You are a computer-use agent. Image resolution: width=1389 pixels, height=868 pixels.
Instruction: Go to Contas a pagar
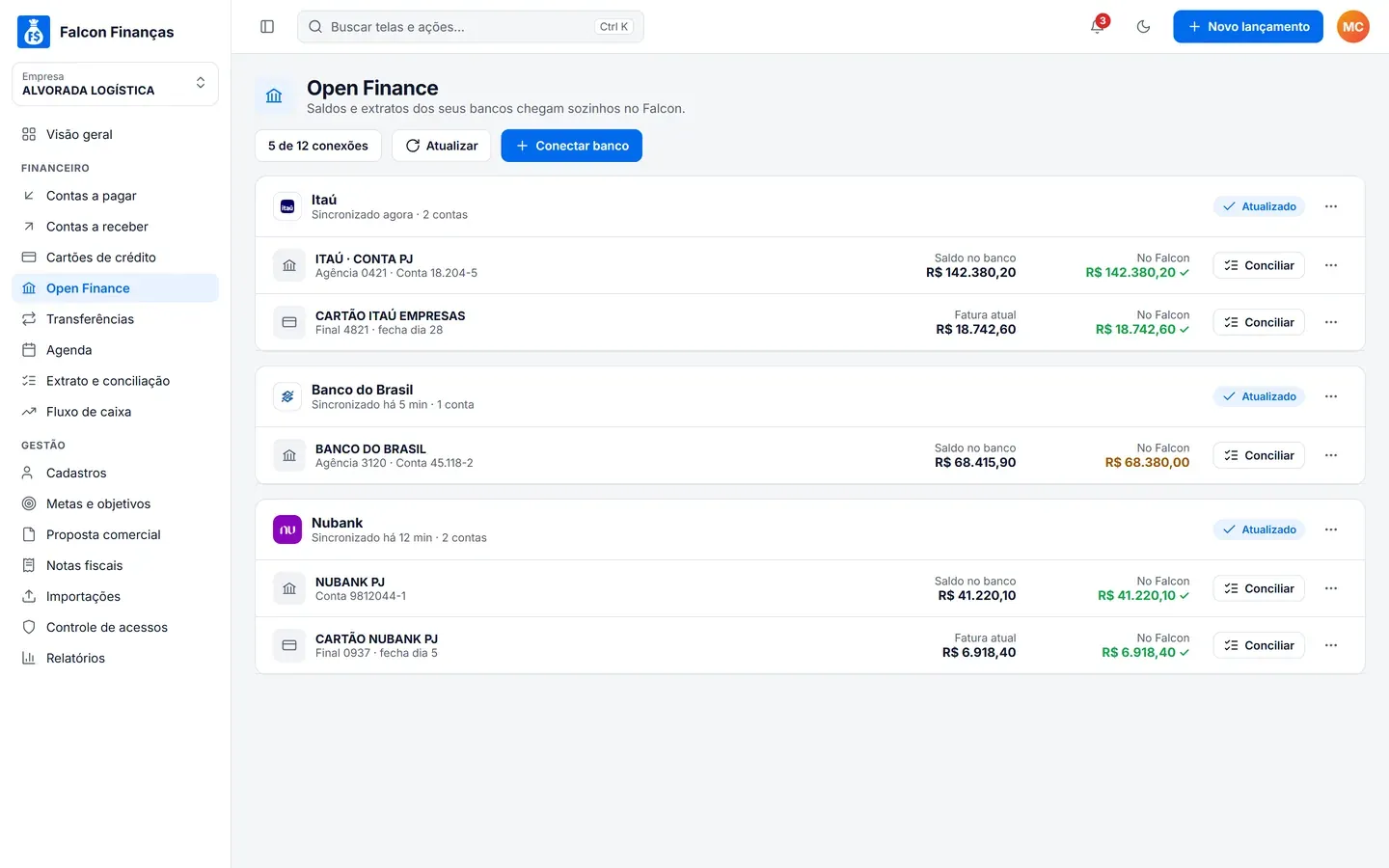click(115, 196)
